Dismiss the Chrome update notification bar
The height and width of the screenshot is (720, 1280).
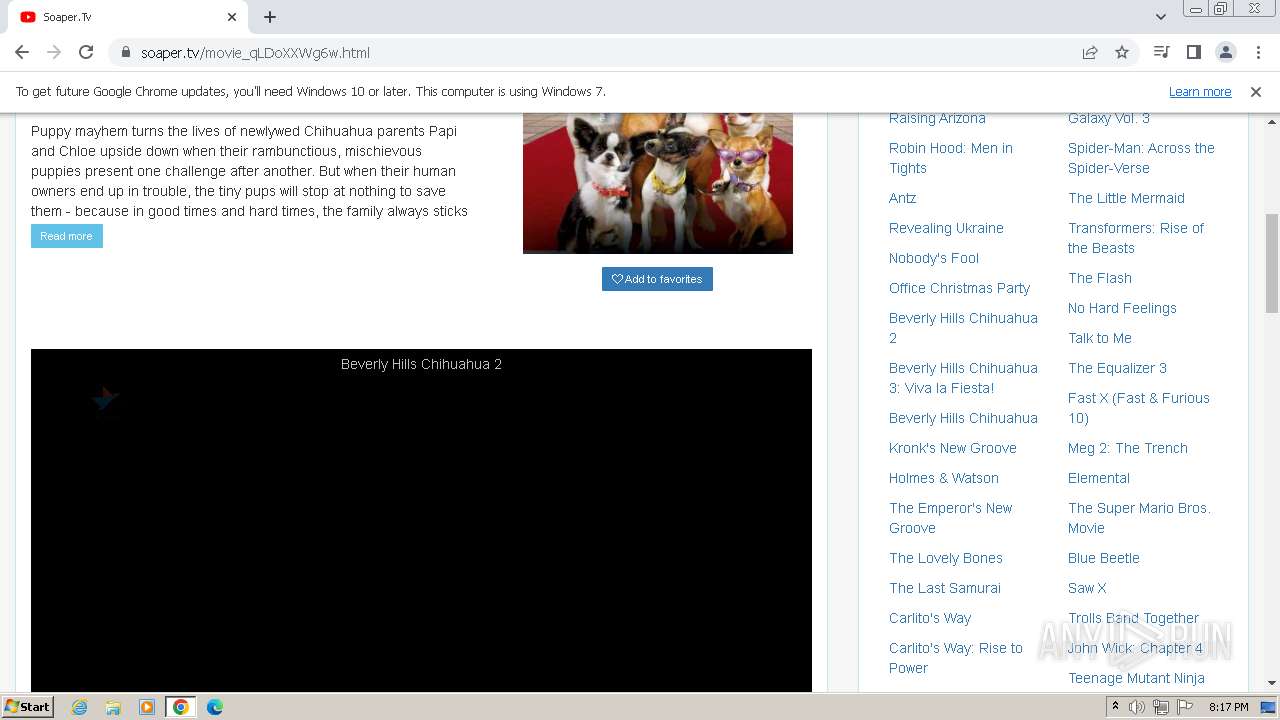pos(1256,91)
